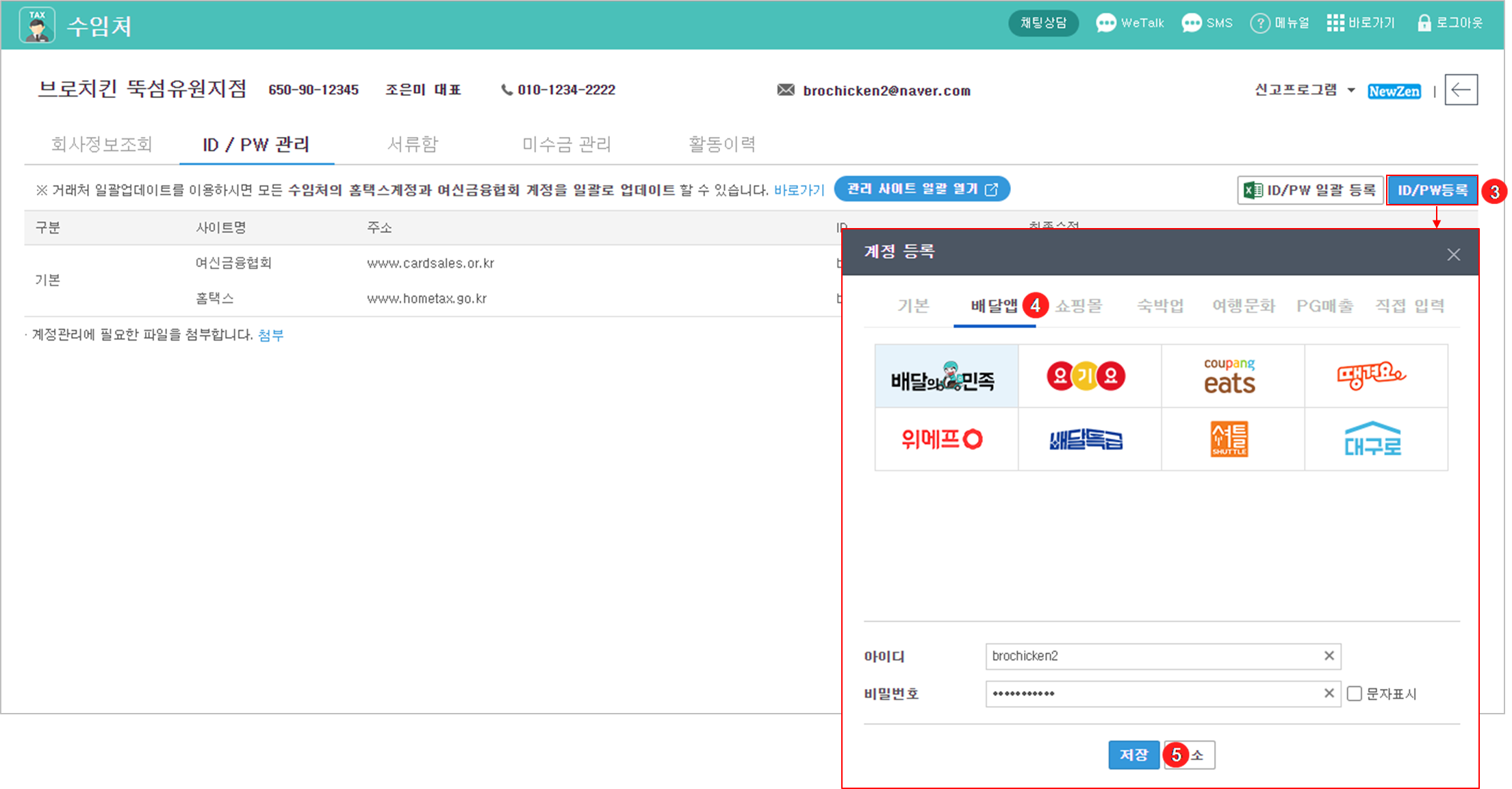
Task: Click the 비밀번호 password input field
Action: pyautogui.click(x=1150, y=694)
